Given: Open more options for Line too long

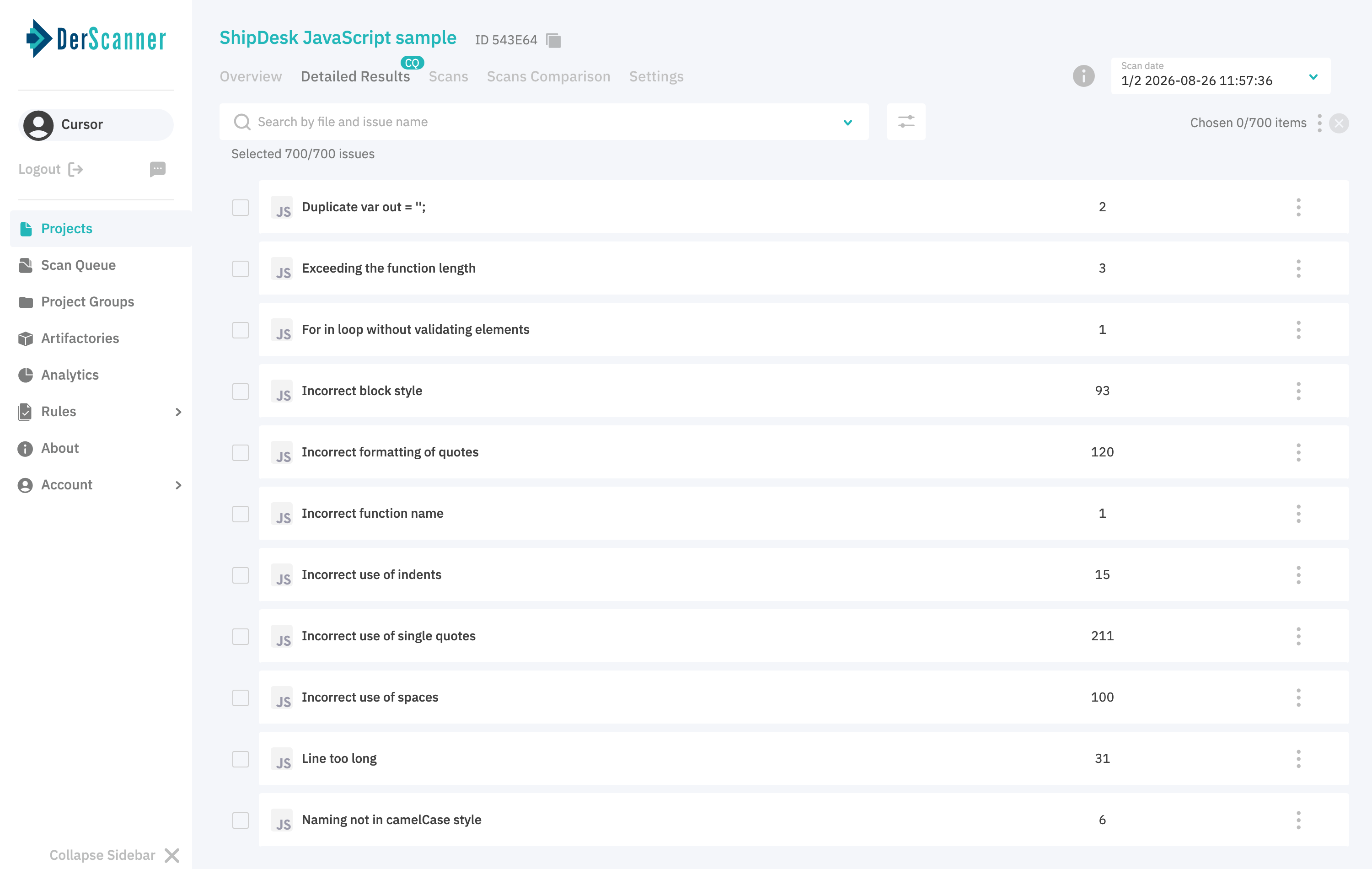Looking at the screenshot, I should tap(1298, 758).
